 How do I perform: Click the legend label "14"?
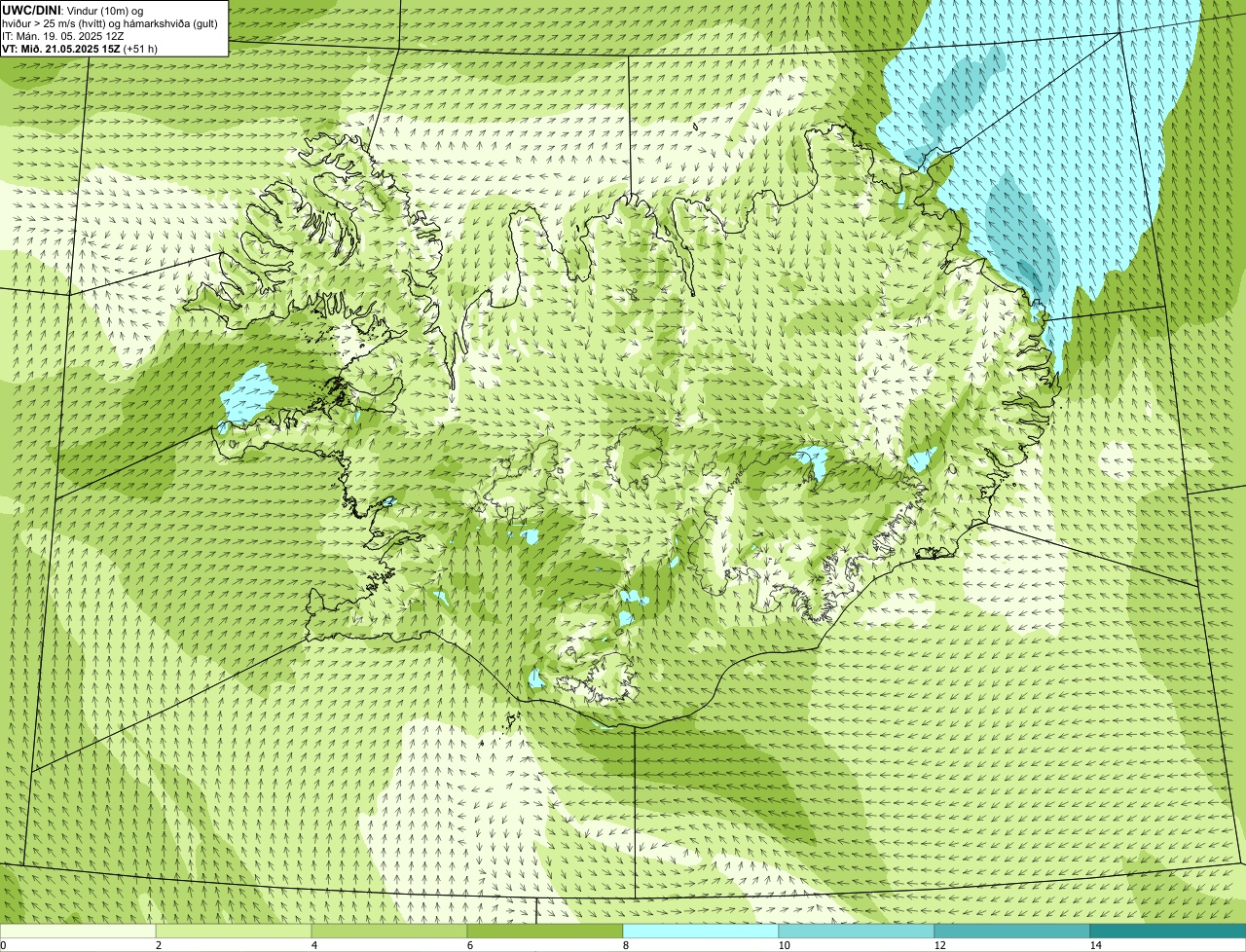pos(1095,945)
